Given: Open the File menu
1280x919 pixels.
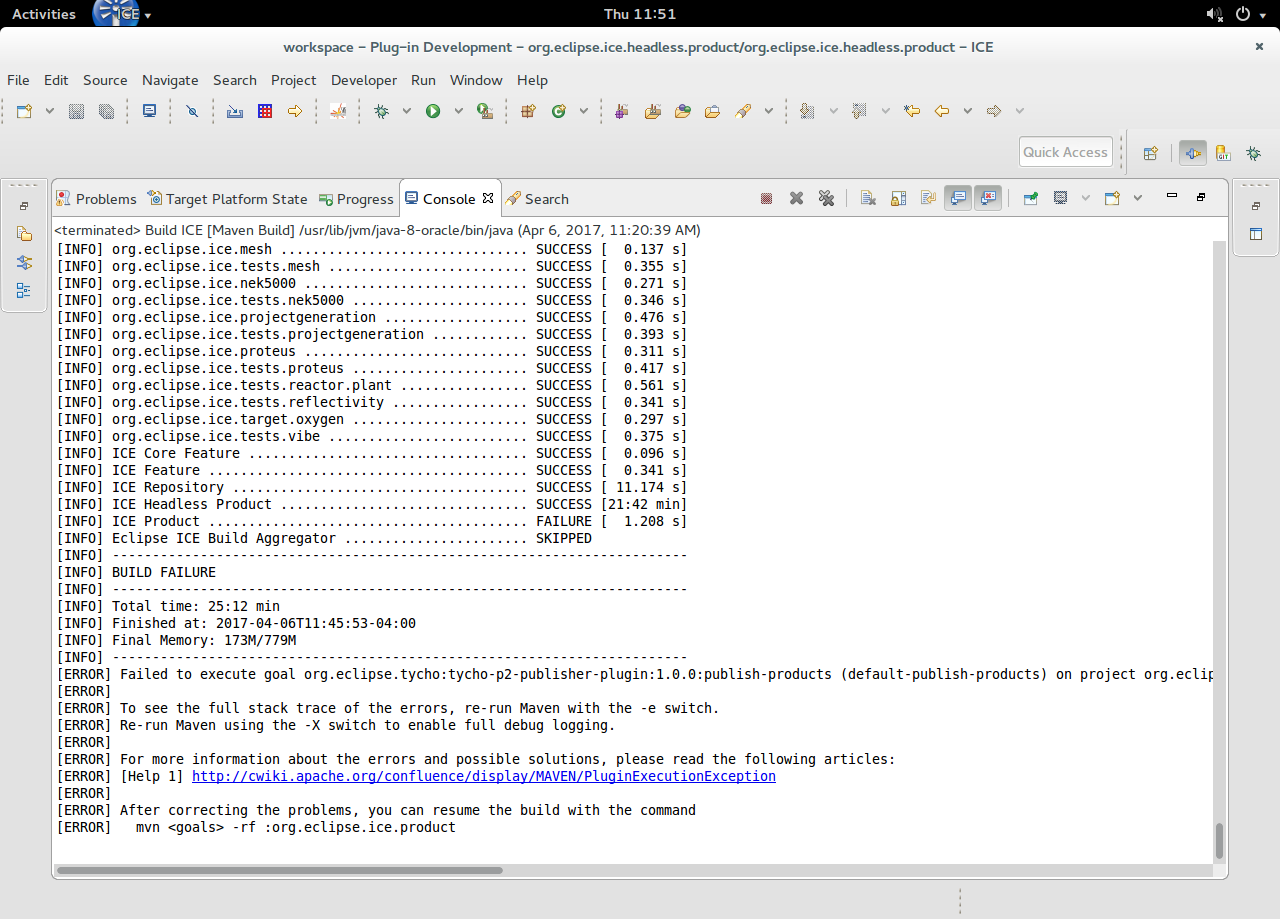Looking at the screenshot, I should click(18, 80).
